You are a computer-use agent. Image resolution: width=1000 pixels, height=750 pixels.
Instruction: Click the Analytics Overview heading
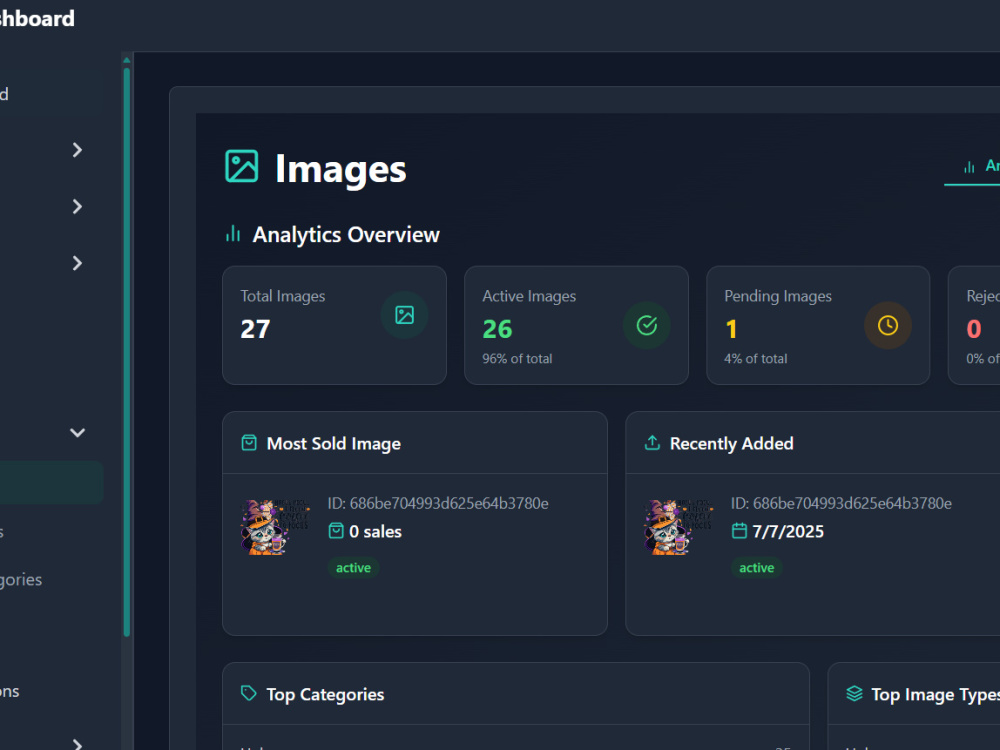346,235
